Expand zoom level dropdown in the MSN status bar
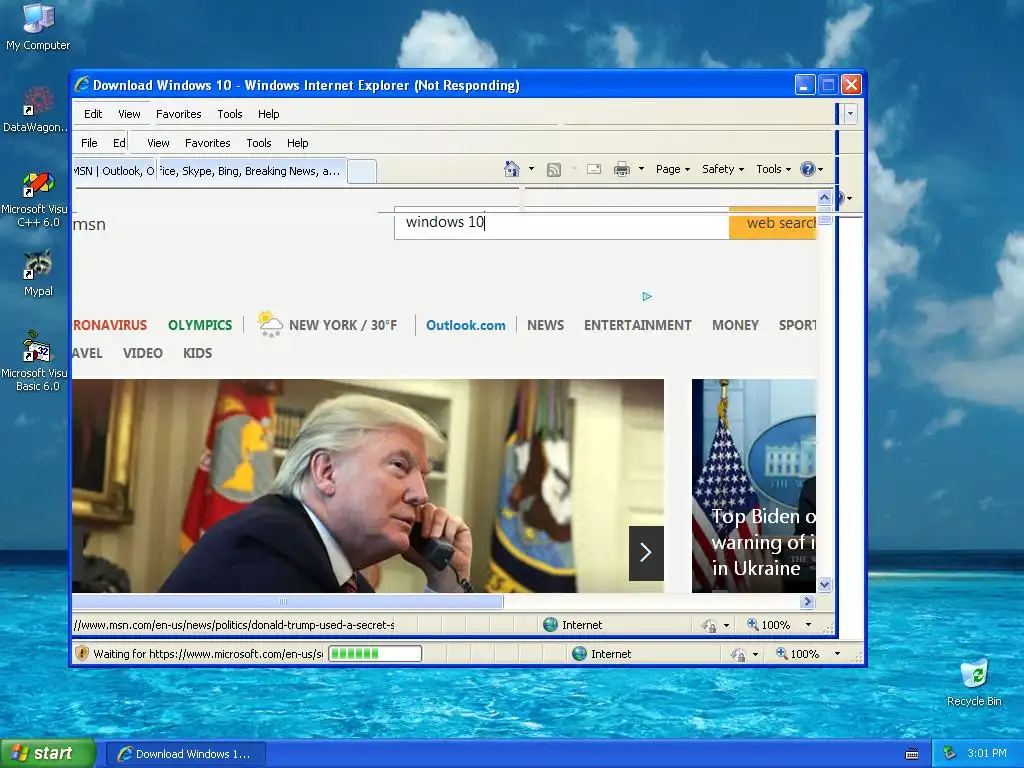The width and height of the screenshot is (1024, 768). pyautogui.click(x=808, y=625)
